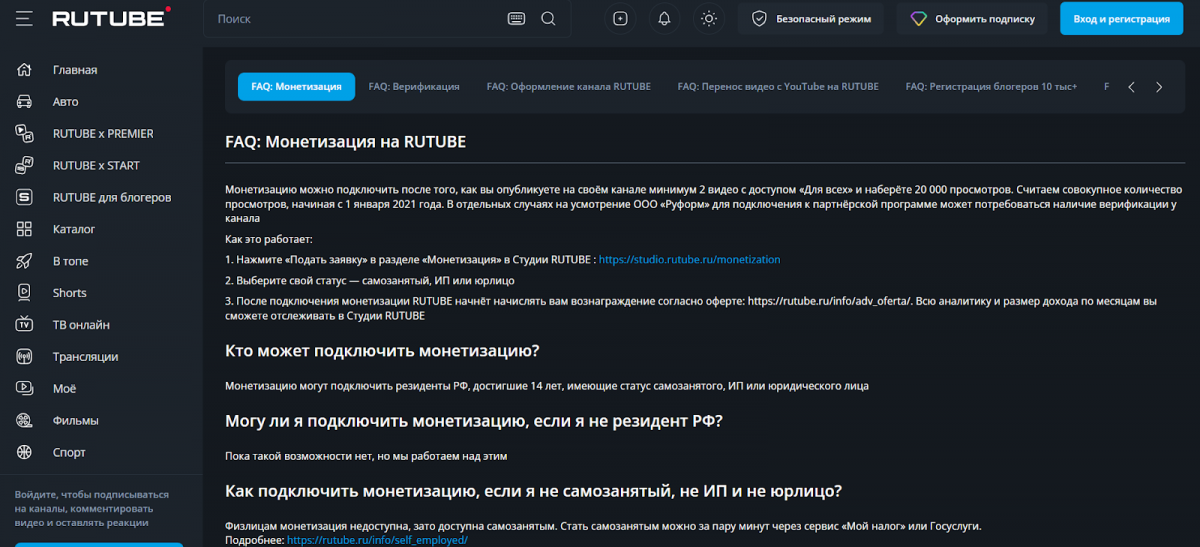Open Трансляции in the sidebar
This screenshot has height=547, width=1200.
(x=85, y=357)
